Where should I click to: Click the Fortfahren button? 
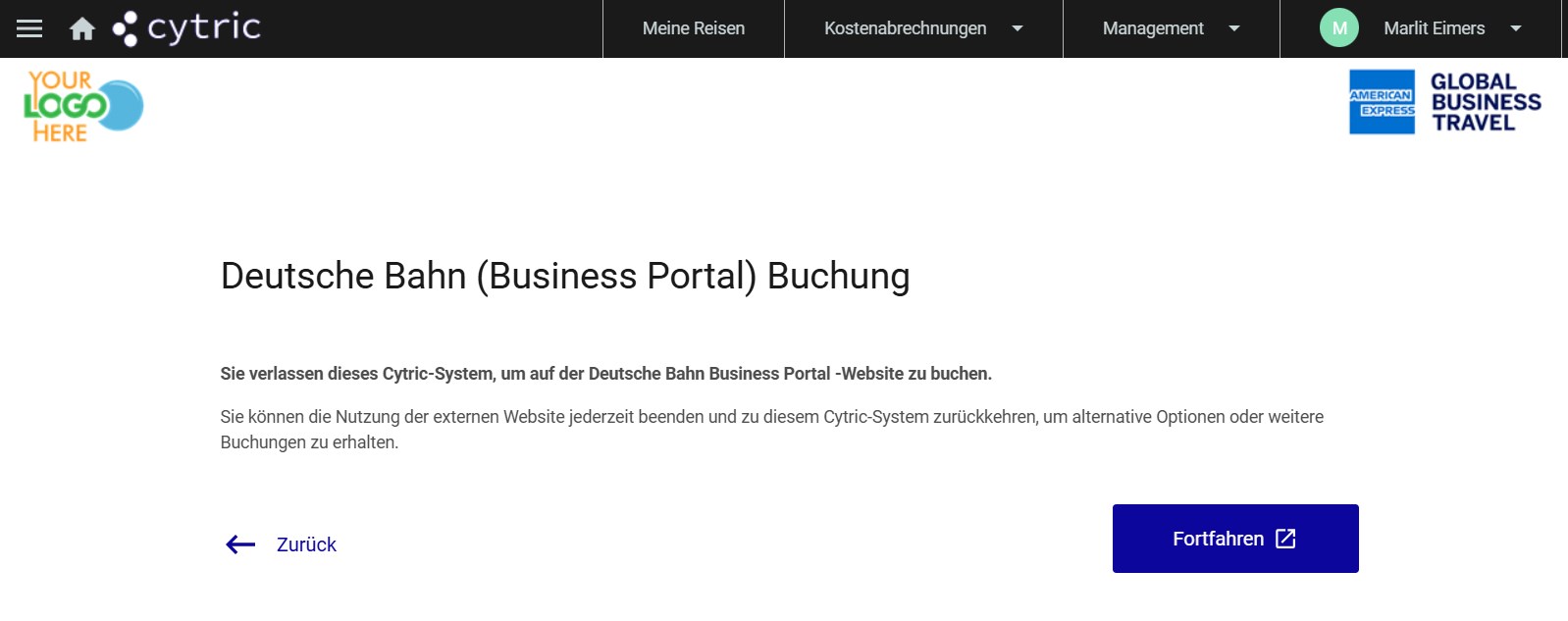point(1235,539)
